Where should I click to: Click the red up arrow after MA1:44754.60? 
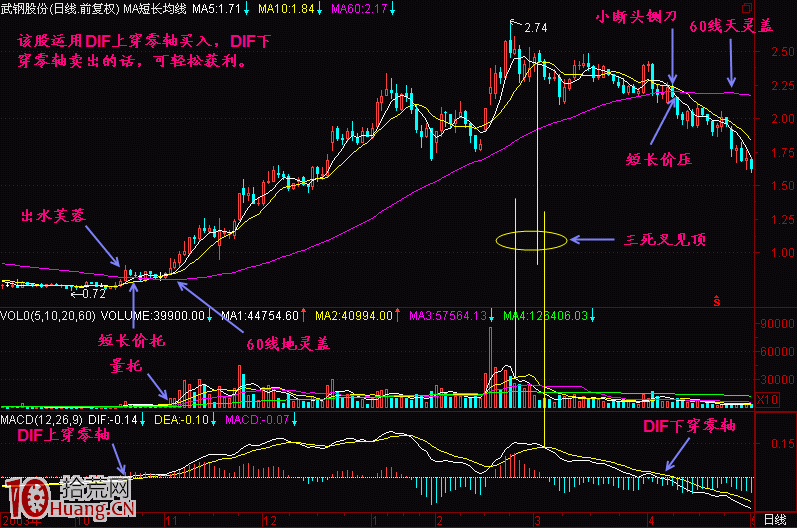303,316
